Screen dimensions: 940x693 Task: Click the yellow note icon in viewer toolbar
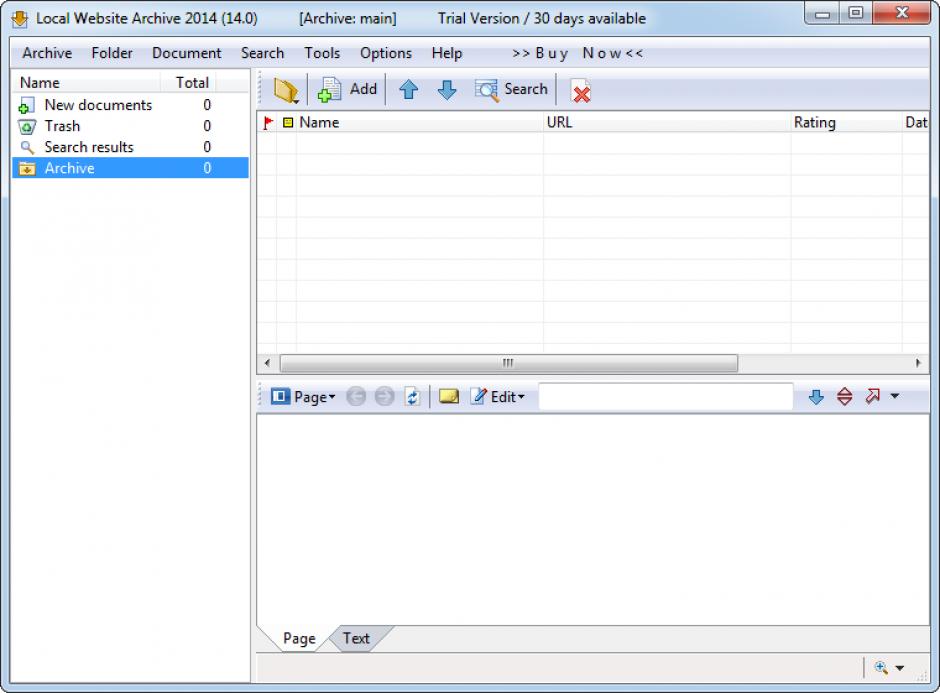pos(448,396)
